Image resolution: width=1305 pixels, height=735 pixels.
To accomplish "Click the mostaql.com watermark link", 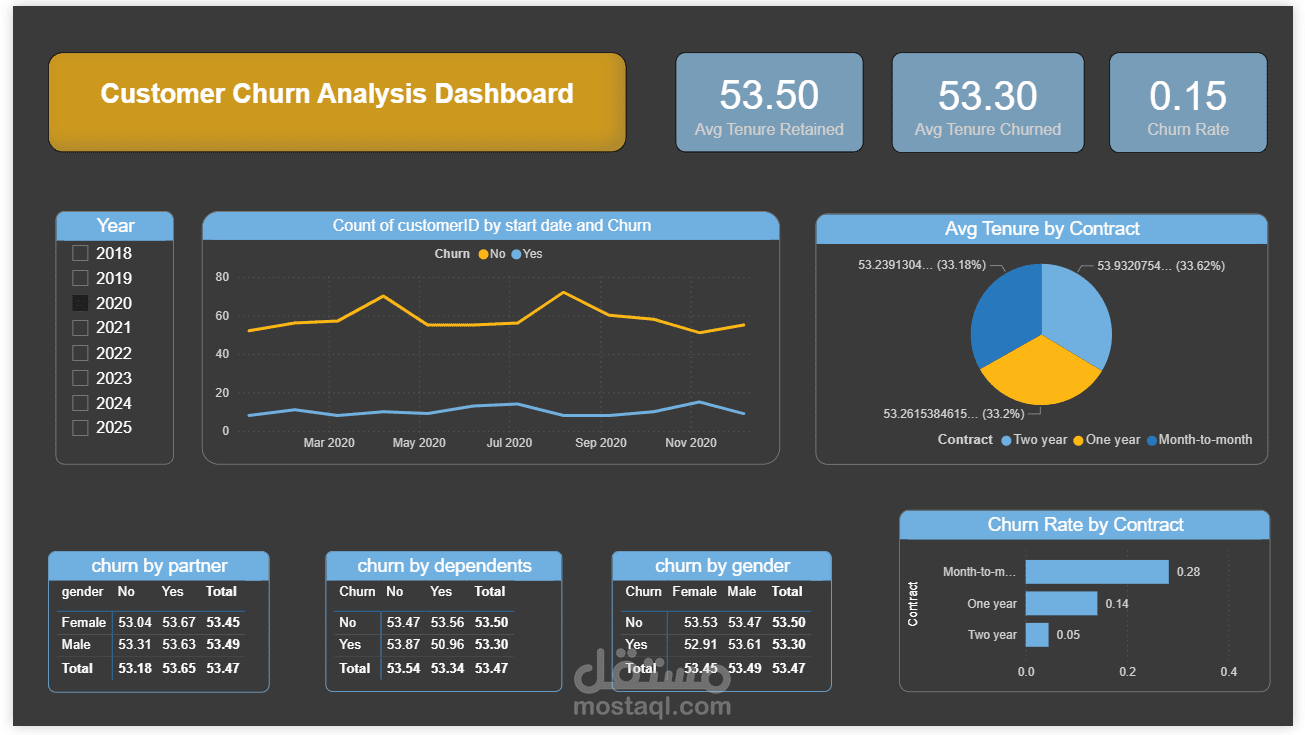I will [655, 708].
